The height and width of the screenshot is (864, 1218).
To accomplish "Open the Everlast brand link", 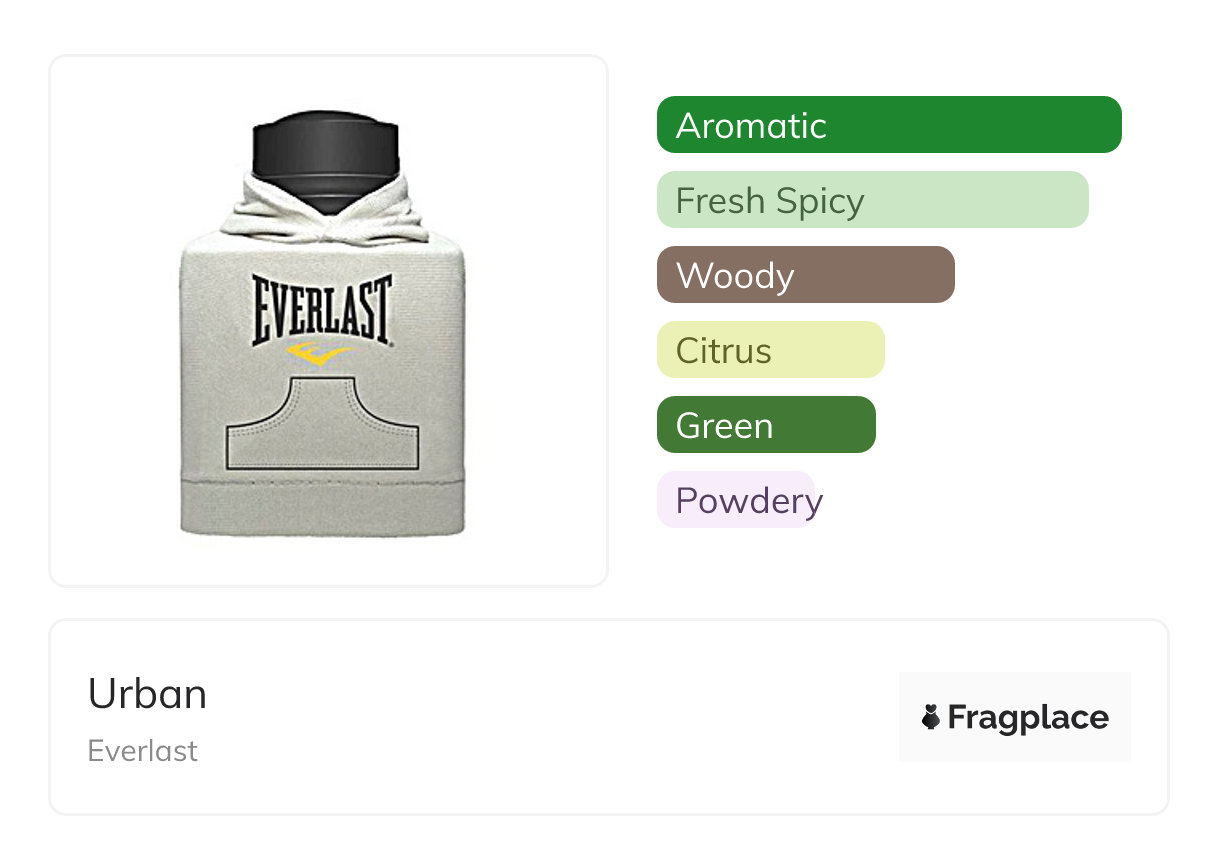I will (x=142, y=751).
